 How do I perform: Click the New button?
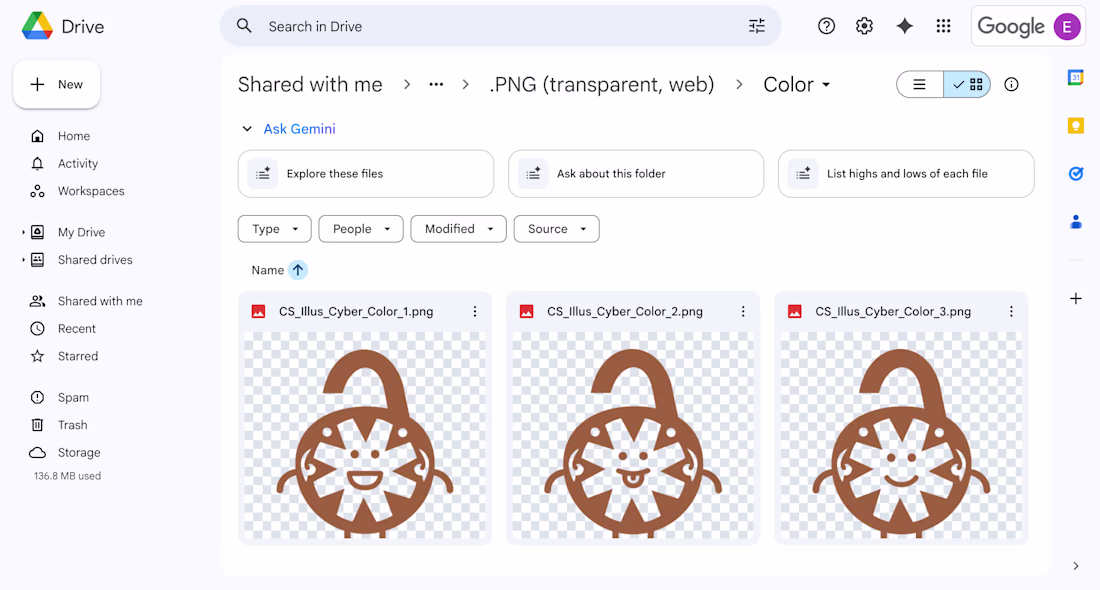point(57,84)
